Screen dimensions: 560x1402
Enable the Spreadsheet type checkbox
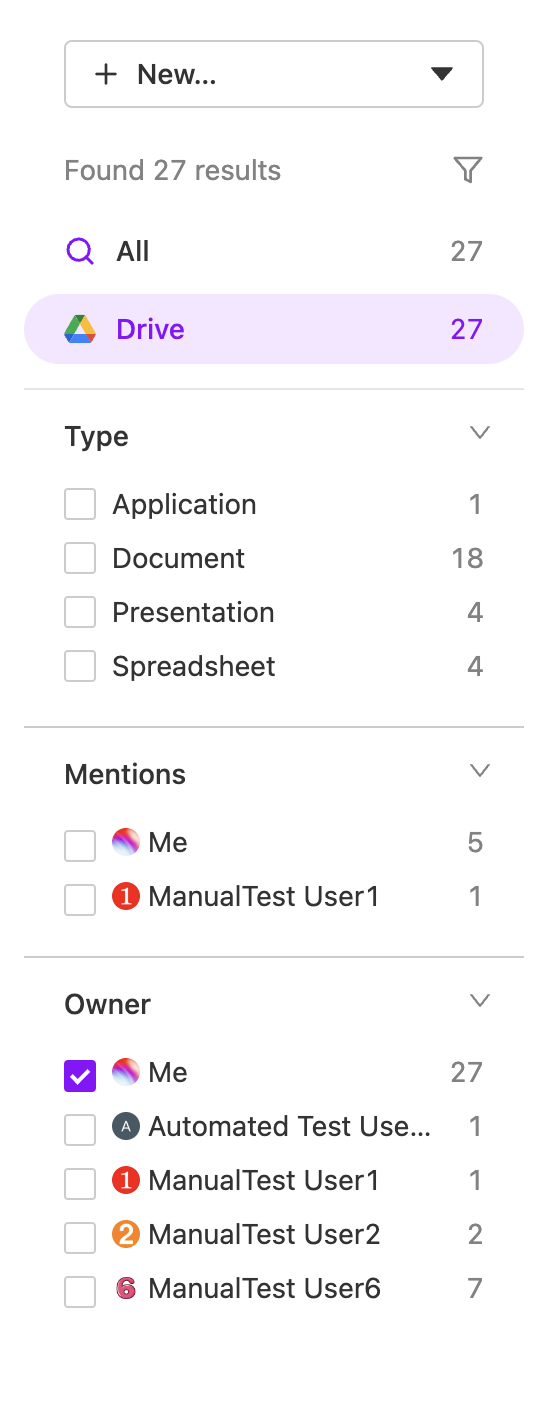point(80,666)
